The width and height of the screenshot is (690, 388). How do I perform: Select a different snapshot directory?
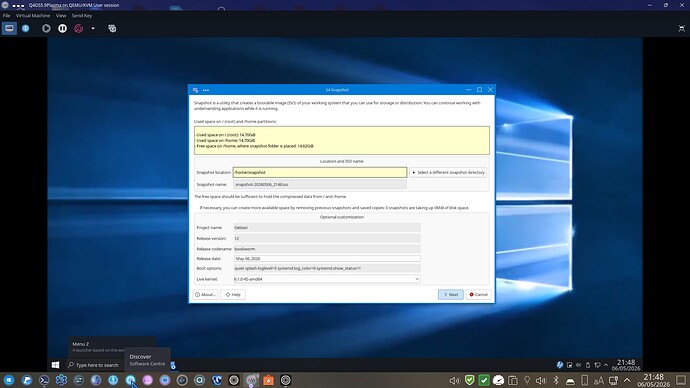(x=448, y=172)
